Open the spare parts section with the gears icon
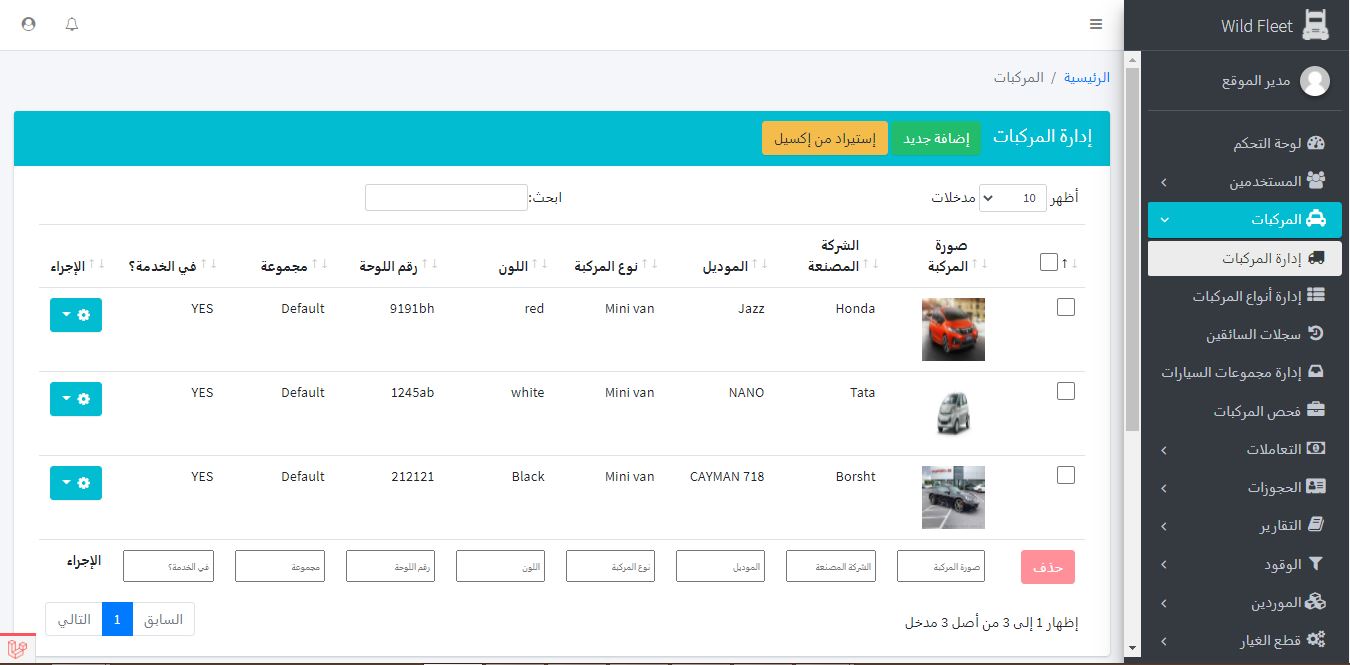 point(1316,641)
